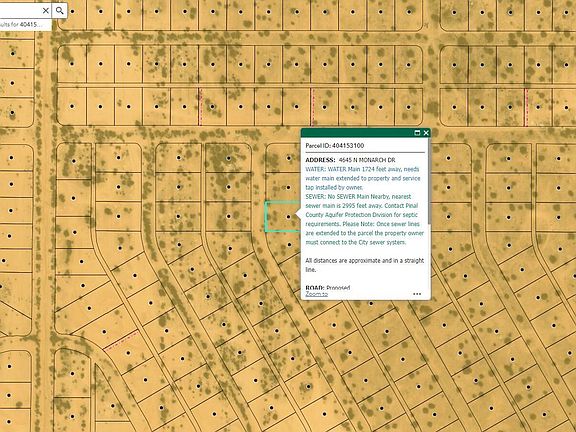
Task: Click the popup's green title bar
Action: click(357, 133)
